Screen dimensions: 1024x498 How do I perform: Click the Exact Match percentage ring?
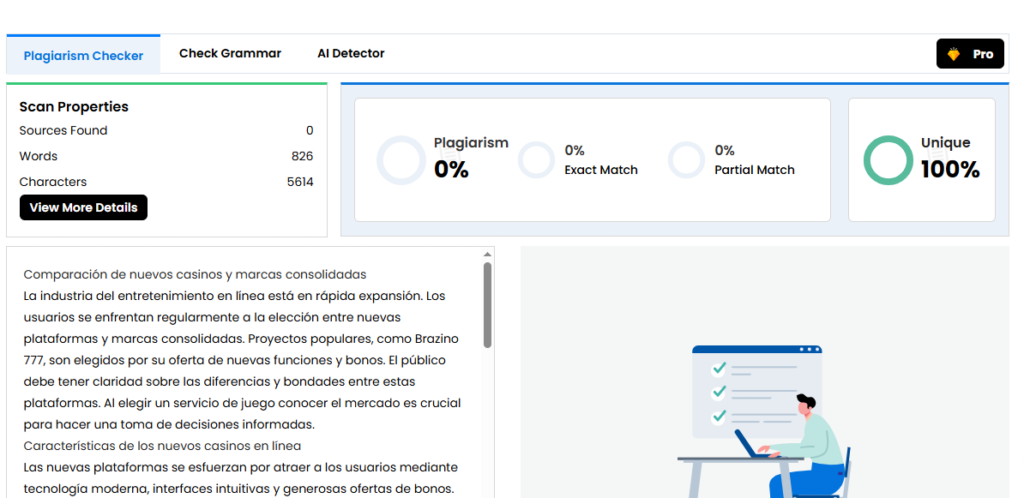pyautogui.click(x=536, y=160)
